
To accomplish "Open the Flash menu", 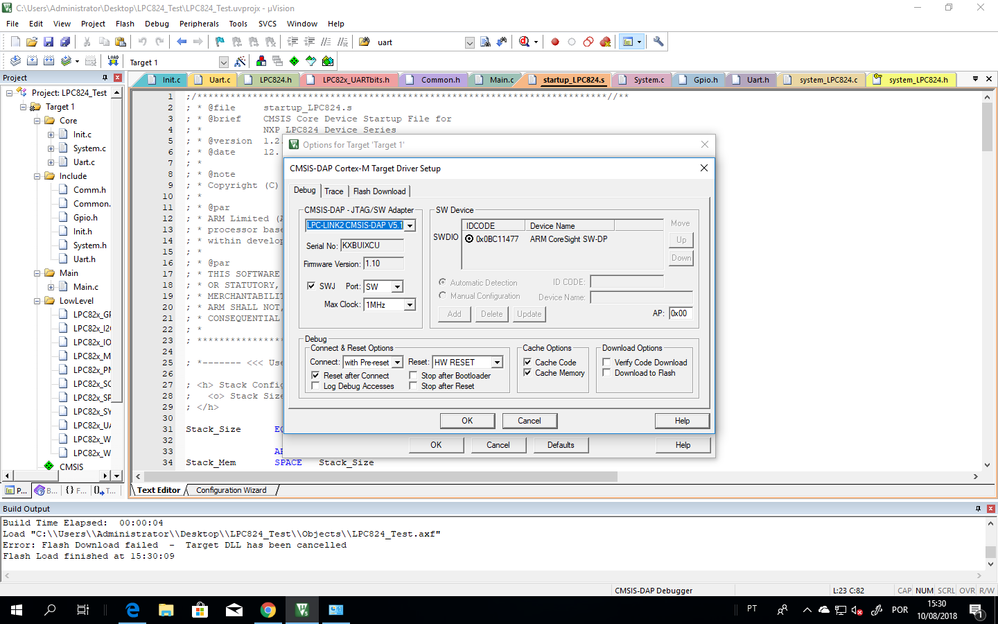I will (x=125, y=24).
